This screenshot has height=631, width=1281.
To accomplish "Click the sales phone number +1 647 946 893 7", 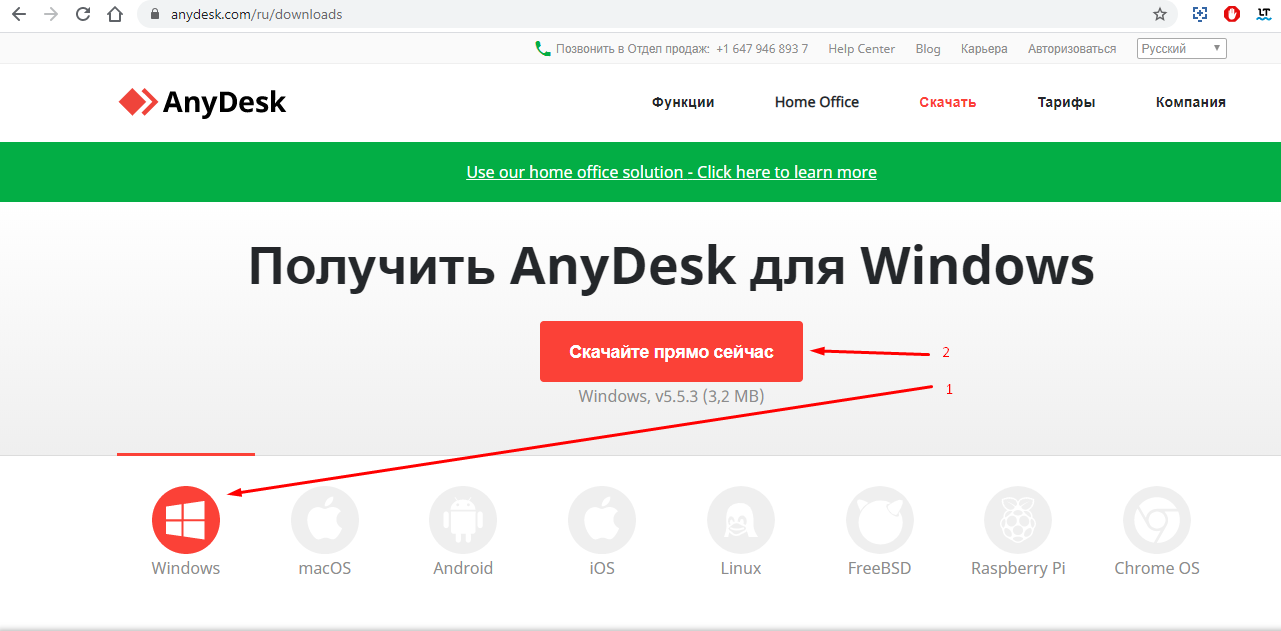I will pyautogui.click(x=762, y=48).
